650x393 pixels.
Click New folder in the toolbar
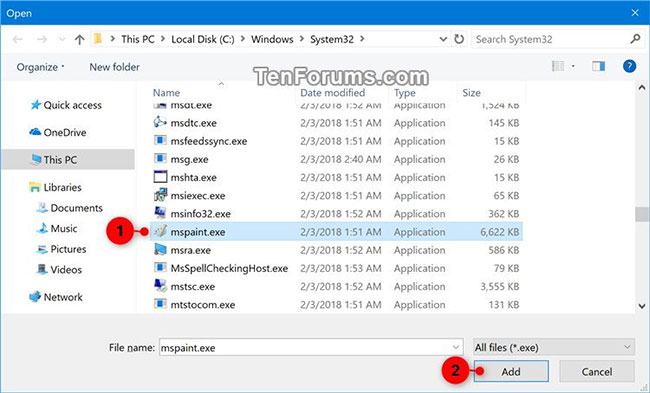[114, 67]
